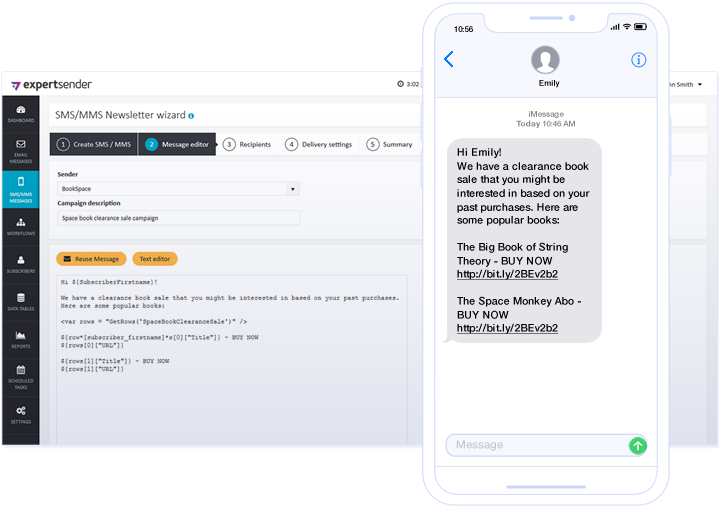Click the 'SMS/MMS Newsletter wizard' title
This screenshot has width=719, height=508.
tap(120, 115)
